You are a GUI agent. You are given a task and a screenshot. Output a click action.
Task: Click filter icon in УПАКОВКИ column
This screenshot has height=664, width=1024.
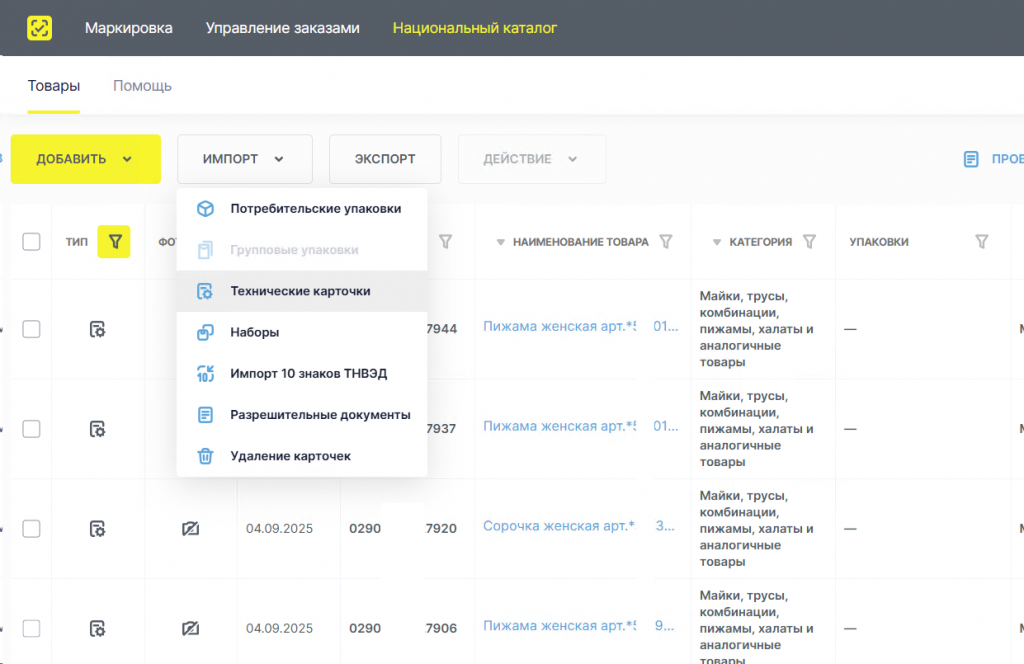tap(981, 241)
